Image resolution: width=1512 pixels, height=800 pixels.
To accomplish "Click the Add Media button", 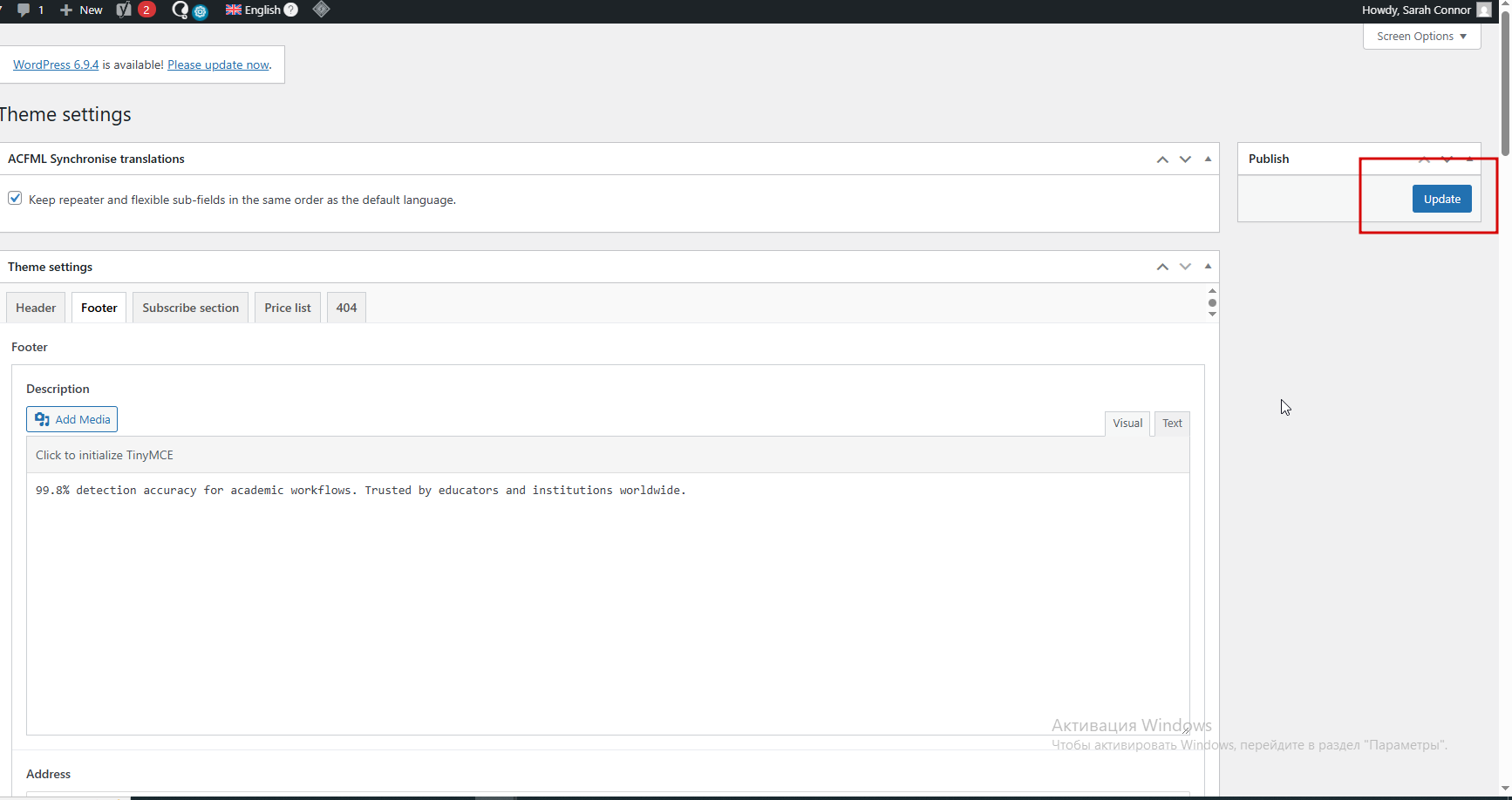I will [72, 419].
